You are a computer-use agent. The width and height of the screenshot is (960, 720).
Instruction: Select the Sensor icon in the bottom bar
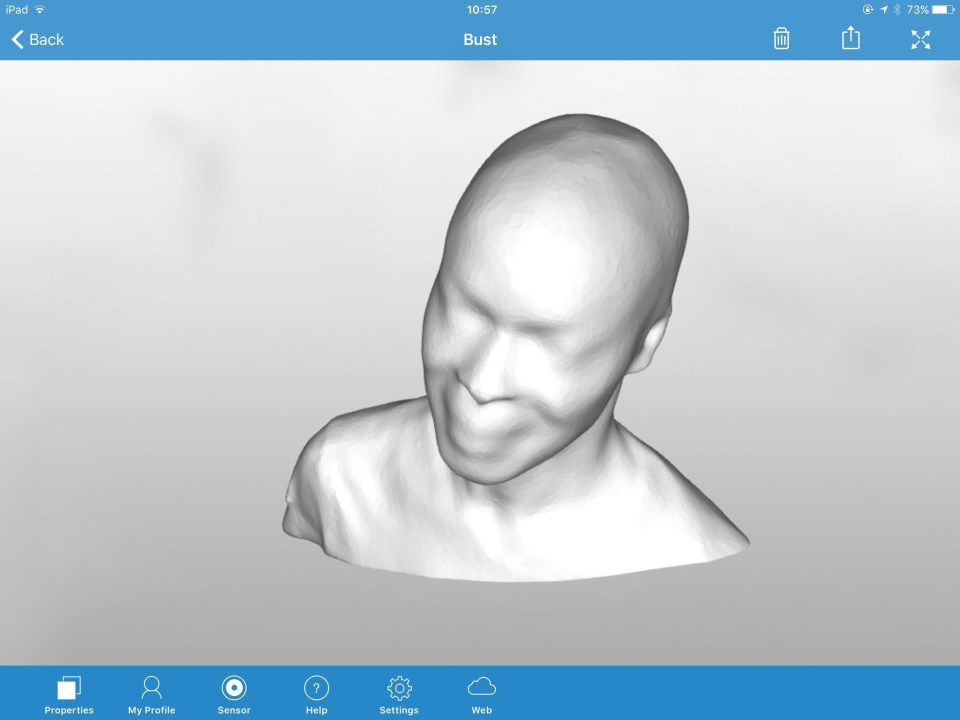[x=234, y=687]
